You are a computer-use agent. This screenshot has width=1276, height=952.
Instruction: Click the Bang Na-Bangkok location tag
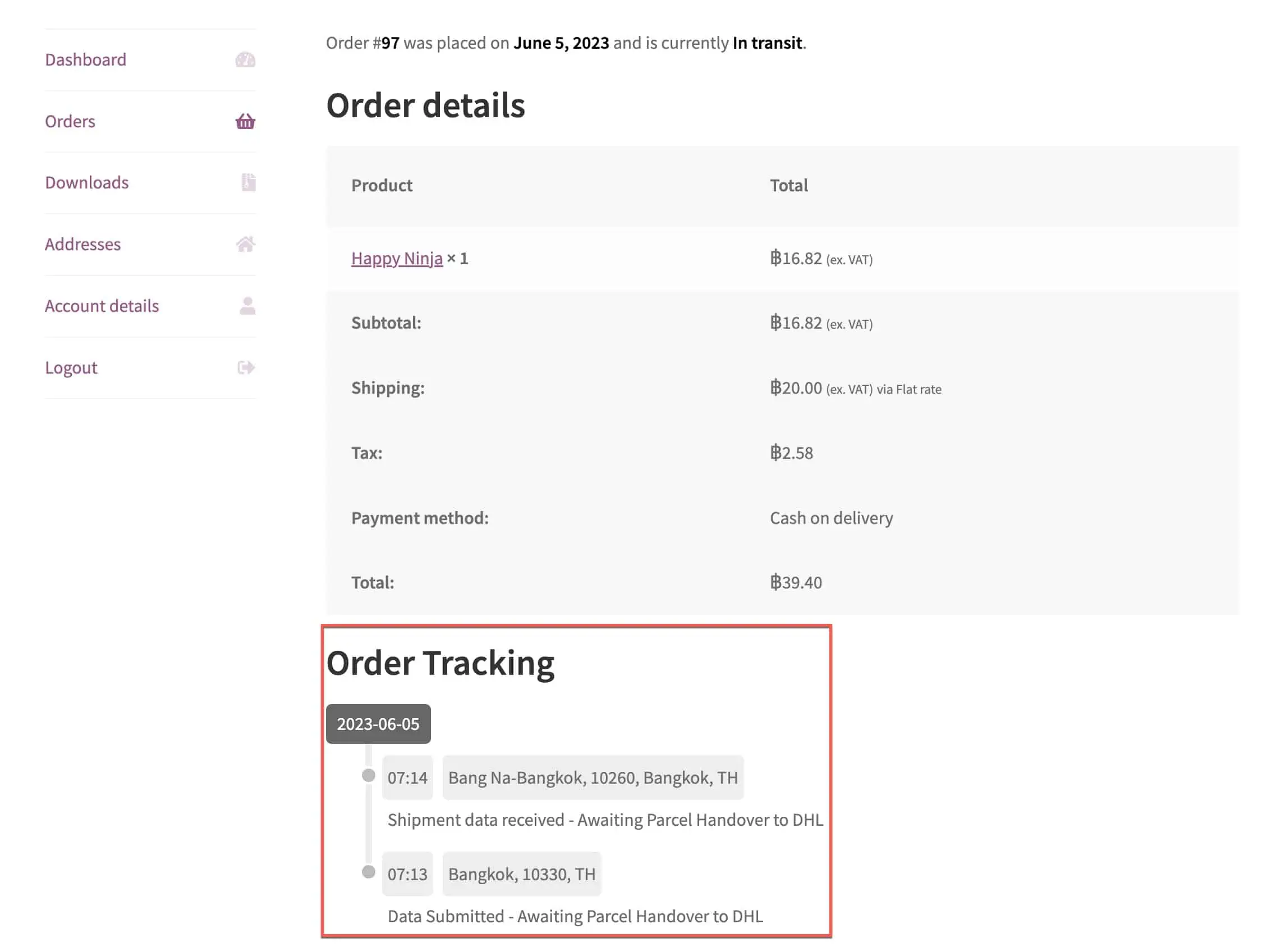point(593,778)
